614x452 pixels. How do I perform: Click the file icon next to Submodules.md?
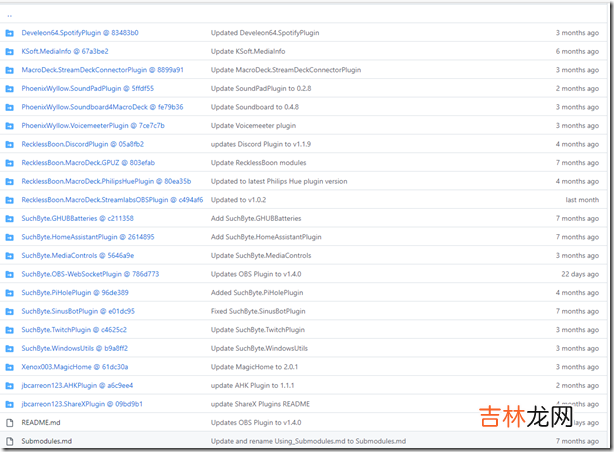10,440
